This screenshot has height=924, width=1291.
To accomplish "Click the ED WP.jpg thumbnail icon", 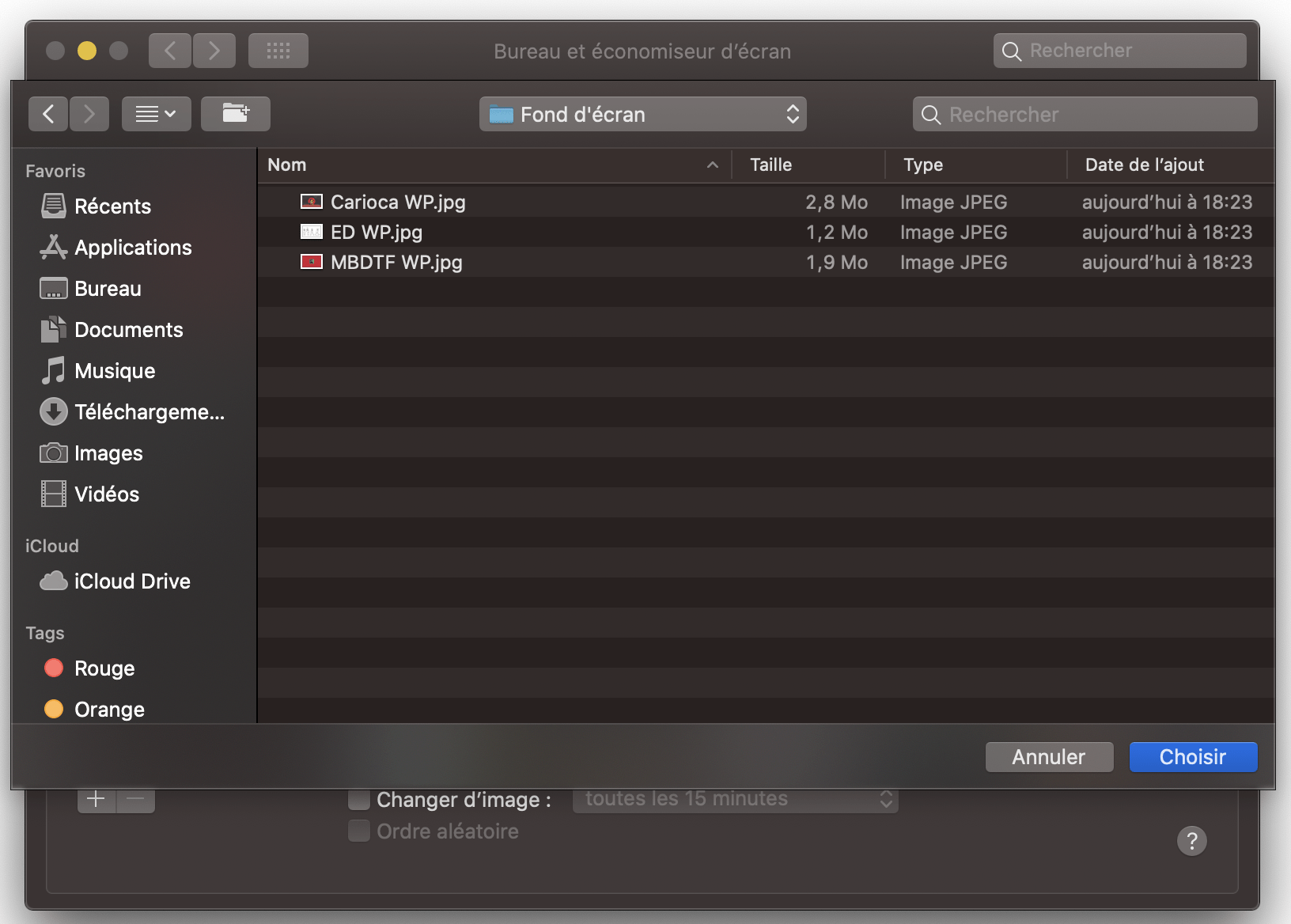I will [312, 232].
